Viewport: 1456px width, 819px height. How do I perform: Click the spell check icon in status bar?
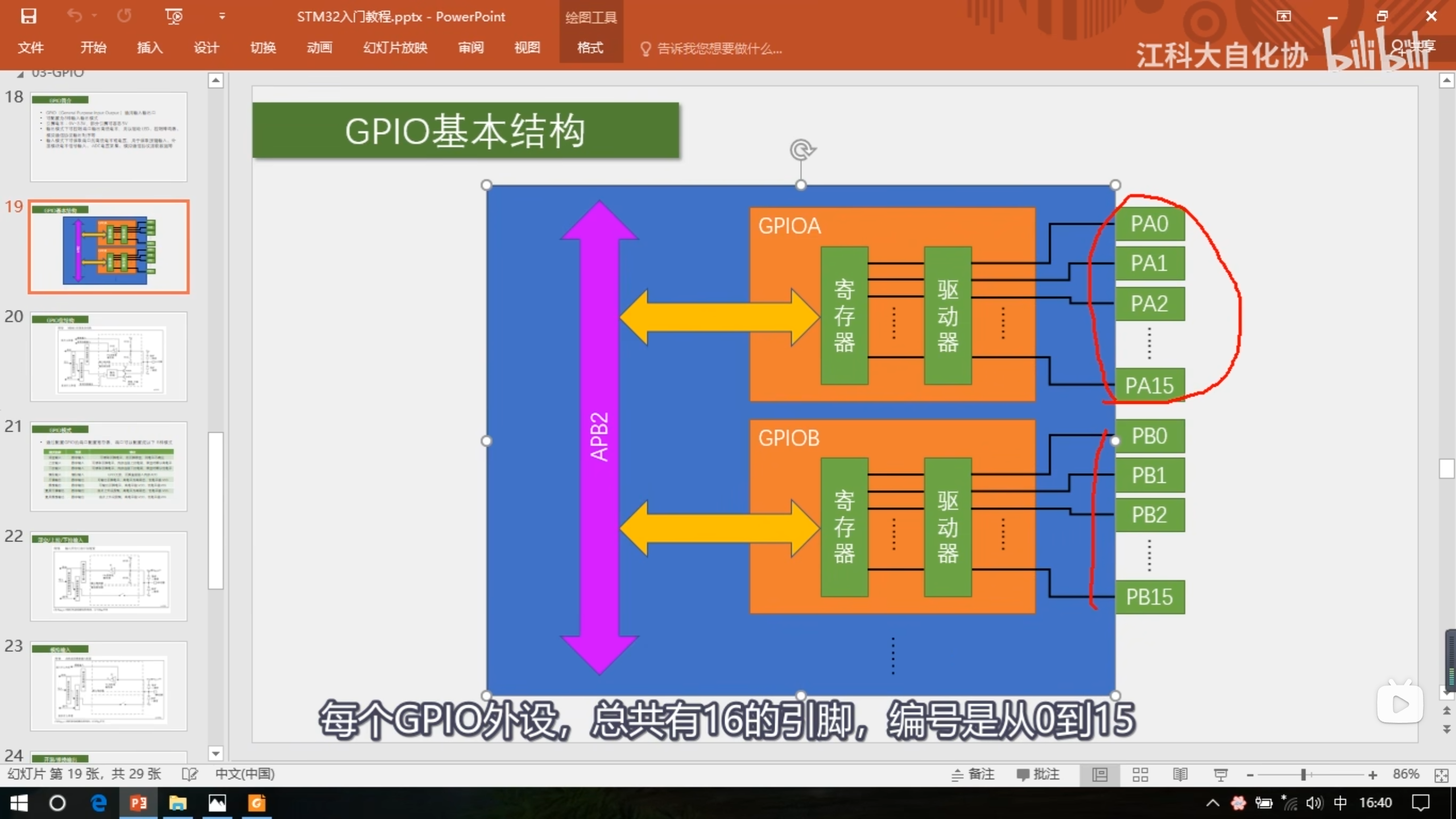[x=189, y=774]
